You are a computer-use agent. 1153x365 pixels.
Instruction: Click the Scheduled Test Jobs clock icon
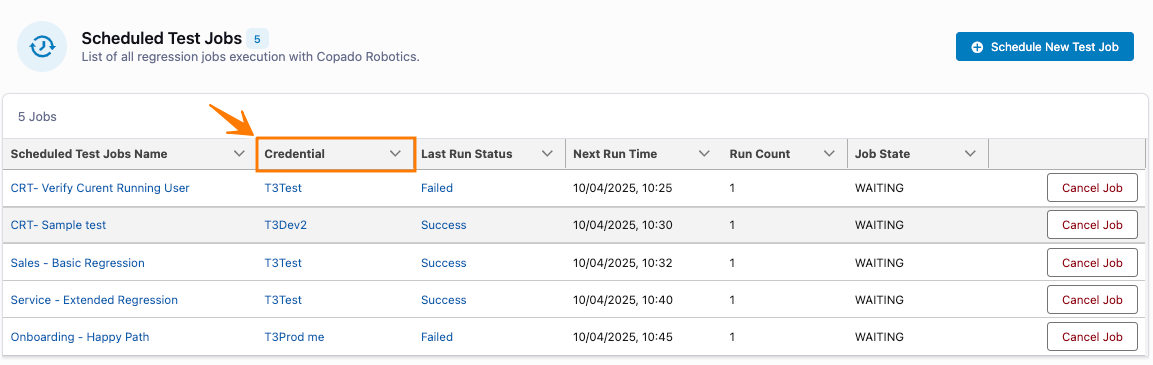(x=43, y=46)
